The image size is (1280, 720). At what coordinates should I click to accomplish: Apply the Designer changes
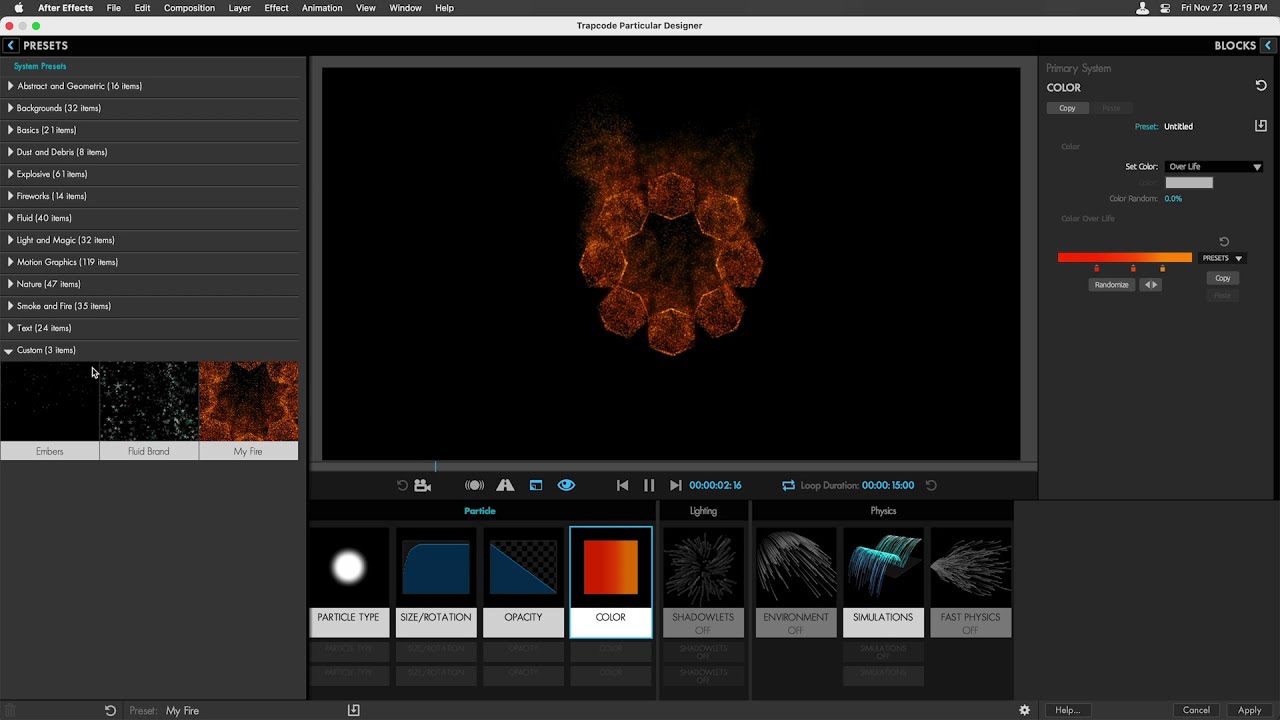pos(1249,710)
